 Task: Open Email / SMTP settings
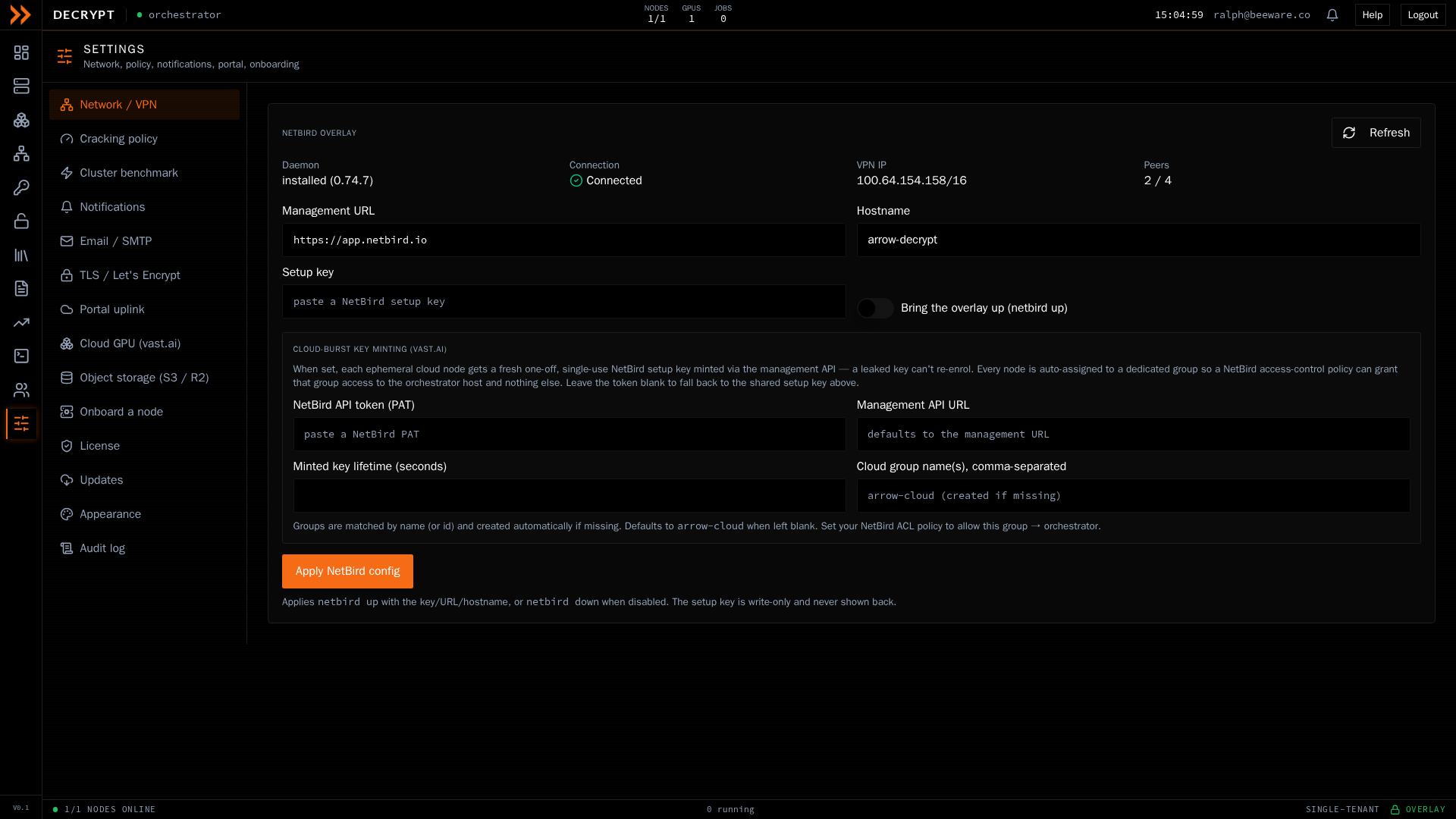tap(144, 241)
